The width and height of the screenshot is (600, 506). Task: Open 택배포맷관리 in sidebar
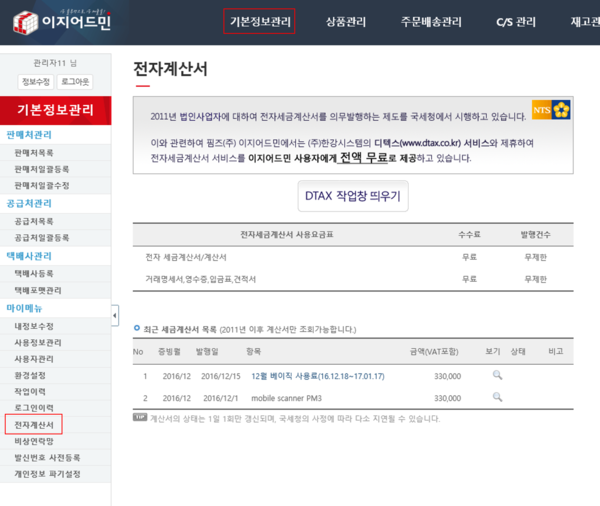38,291
